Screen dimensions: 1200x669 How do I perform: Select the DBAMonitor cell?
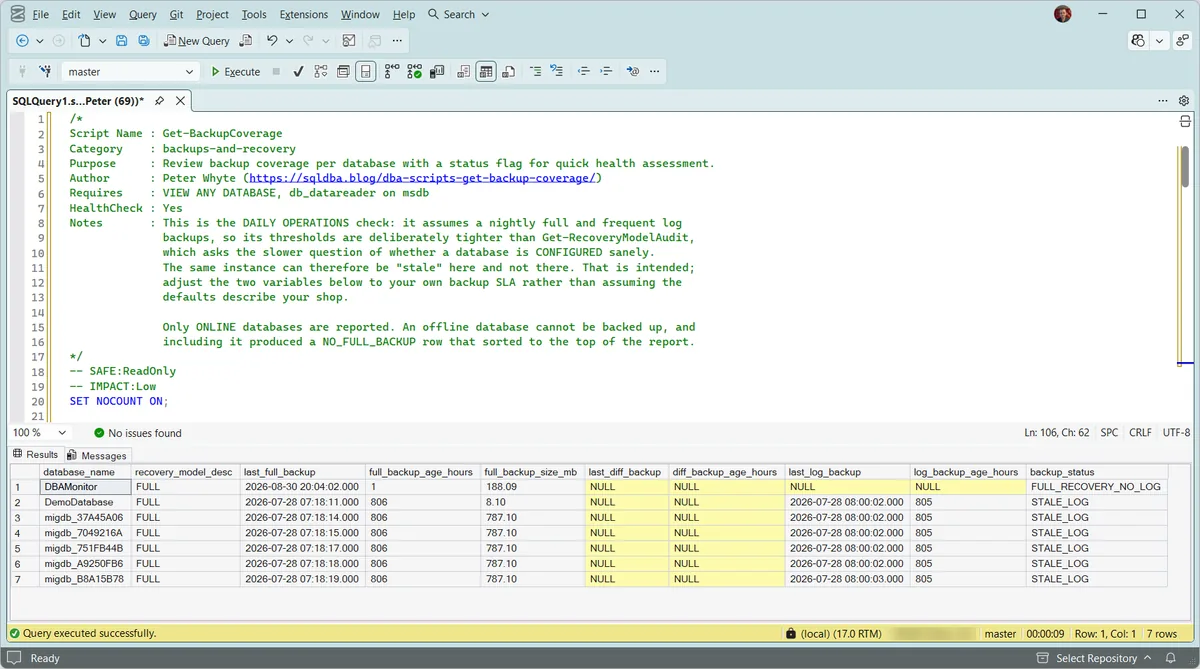tap(85, 487)
